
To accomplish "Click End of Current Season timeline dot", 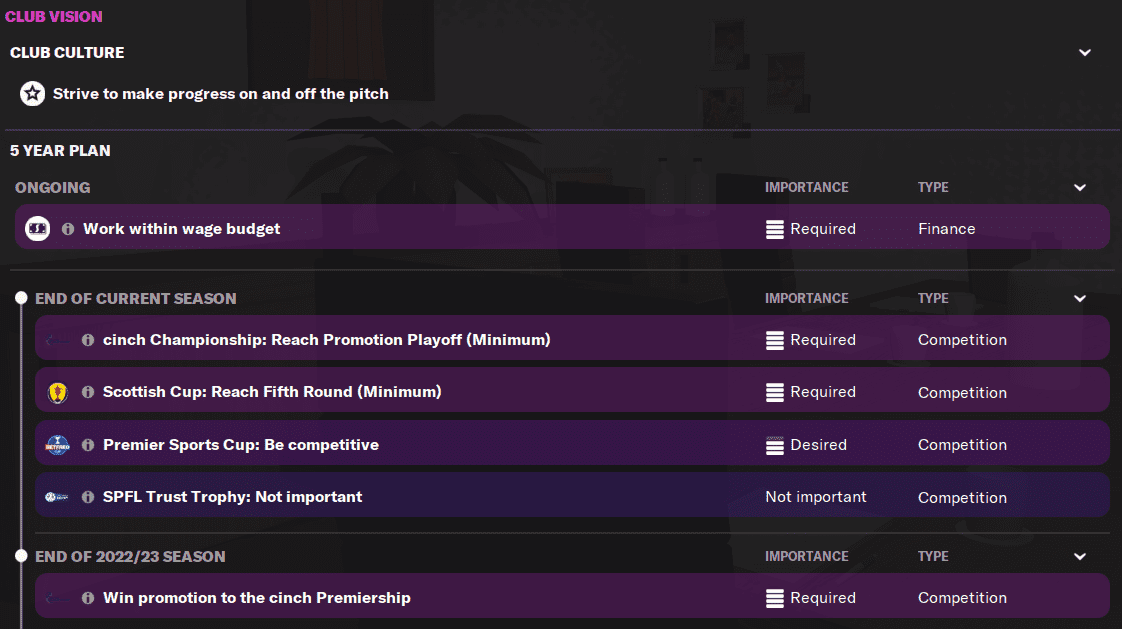I will pos(21,299).
